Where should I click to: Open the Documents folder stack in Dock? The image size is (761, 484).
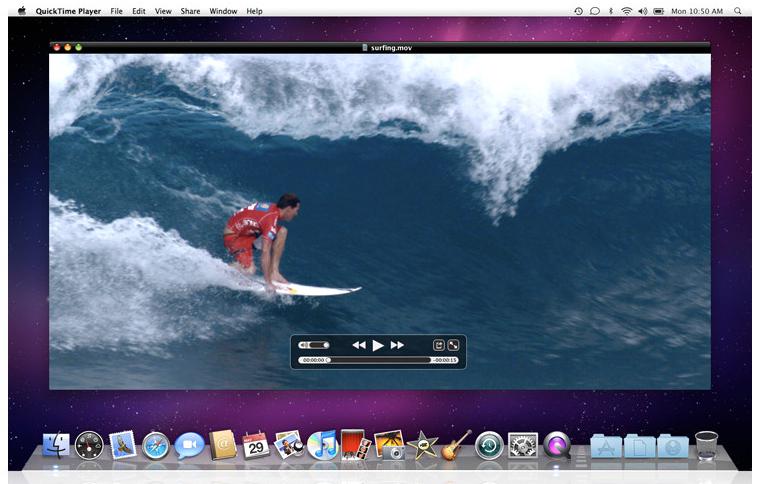(x=640, y=446)
